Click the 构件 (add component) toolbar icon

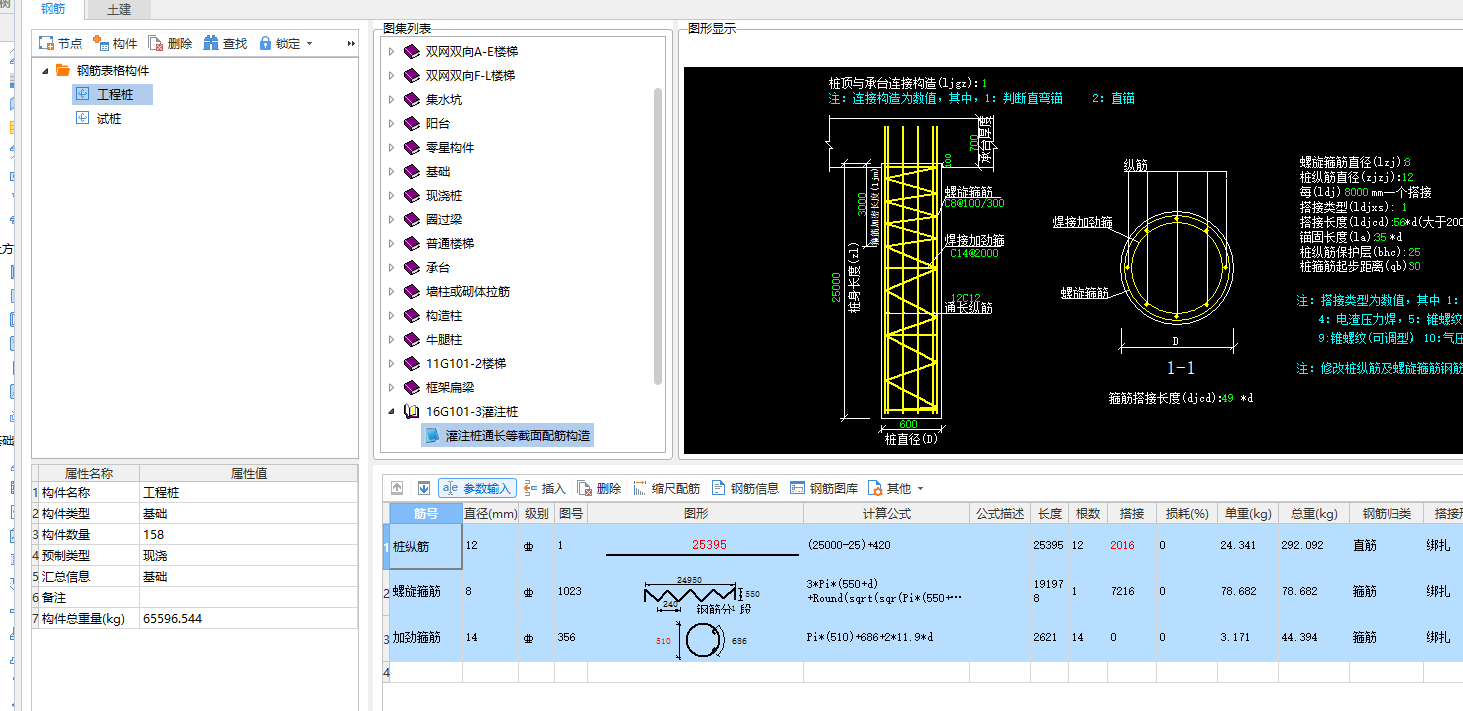[x=101, y=44]
